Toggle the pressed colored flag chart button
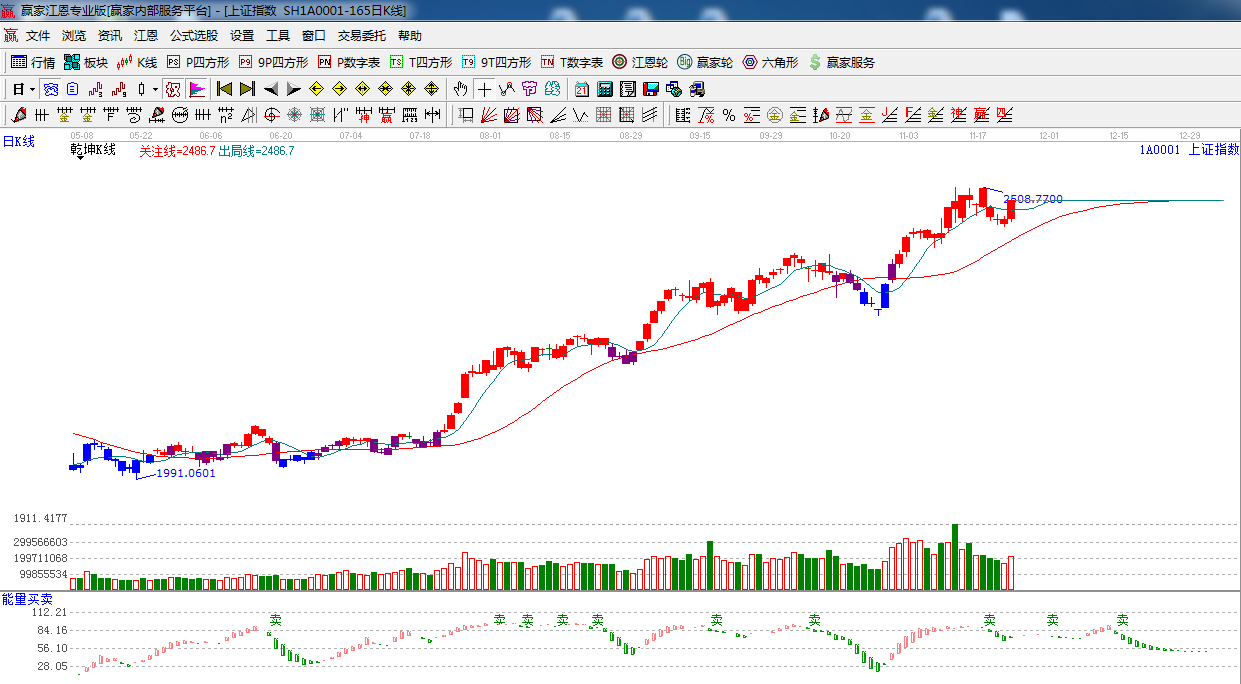The width and height of the screenshot is (1241, 684). tap(196, 89)
